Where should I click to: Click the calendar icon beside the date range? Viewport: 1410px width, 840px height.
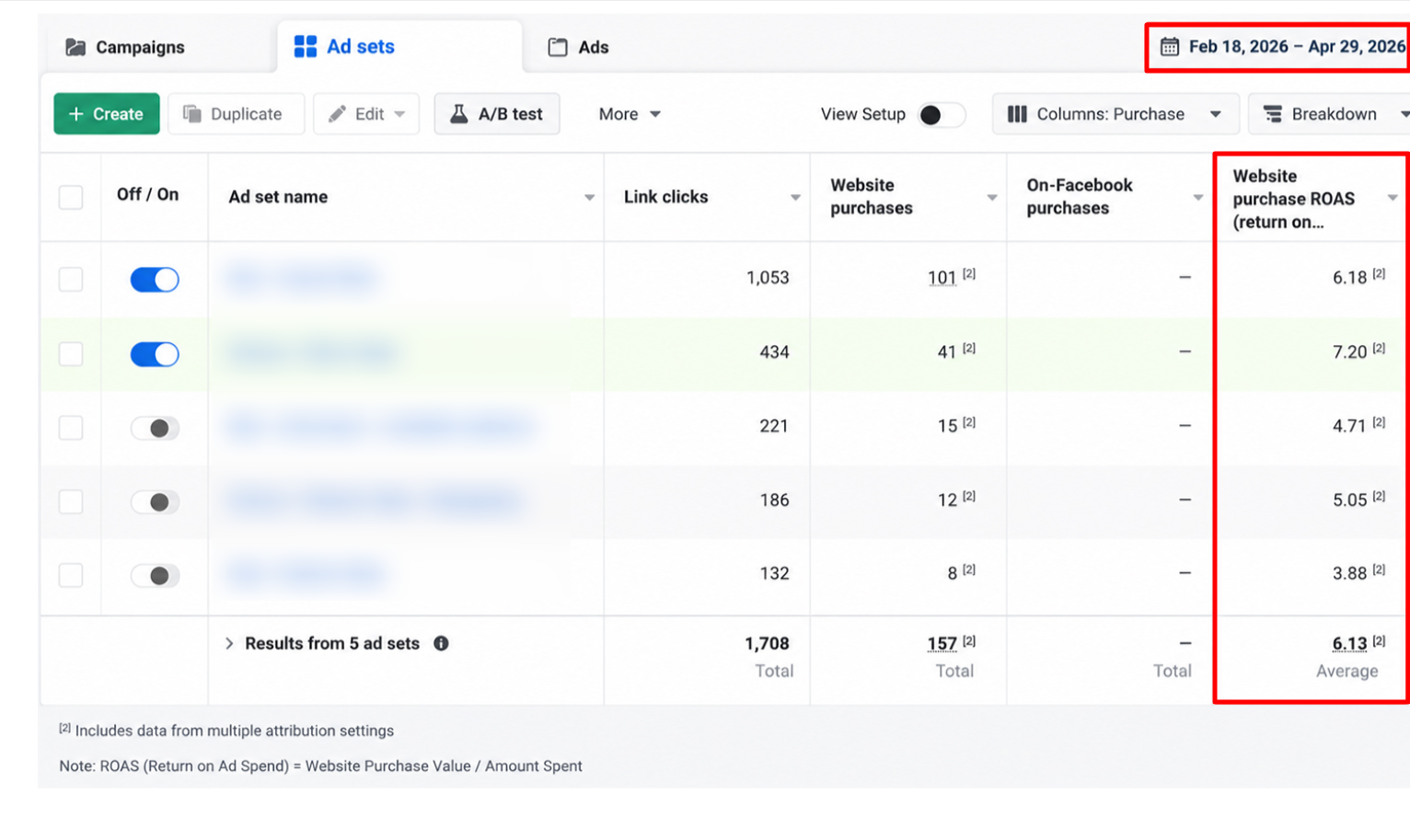1169,47
